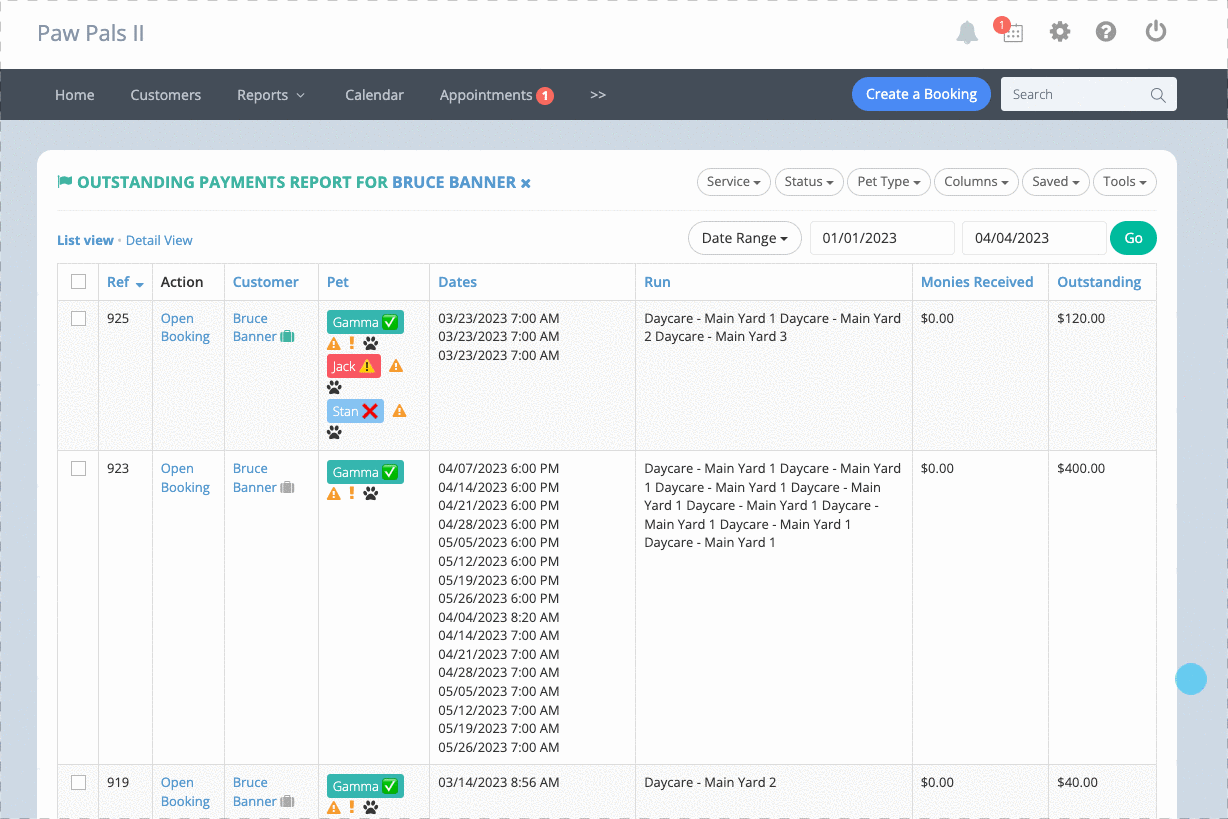
Task: Open Bruce Banner customer link in booking 925 row
Action: (254, 328)
